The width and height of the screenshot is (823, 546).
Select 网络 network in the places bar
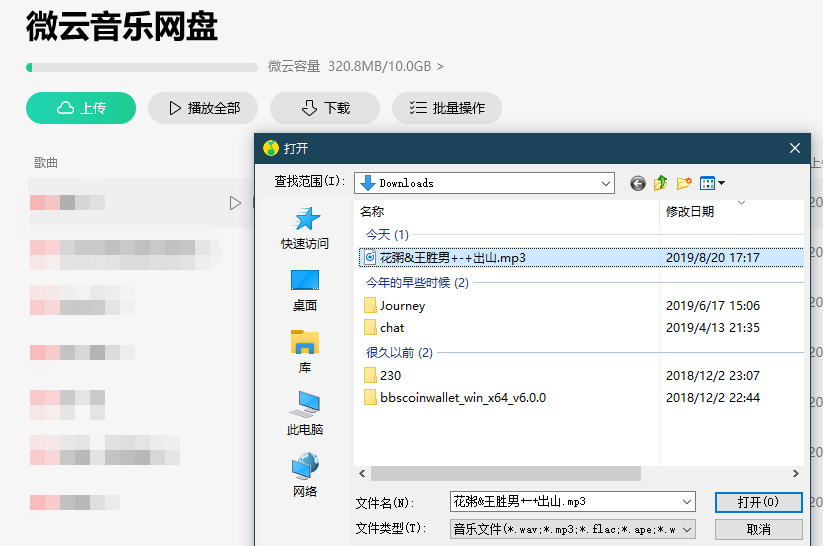pyautogui.click(x=305, y=476)
